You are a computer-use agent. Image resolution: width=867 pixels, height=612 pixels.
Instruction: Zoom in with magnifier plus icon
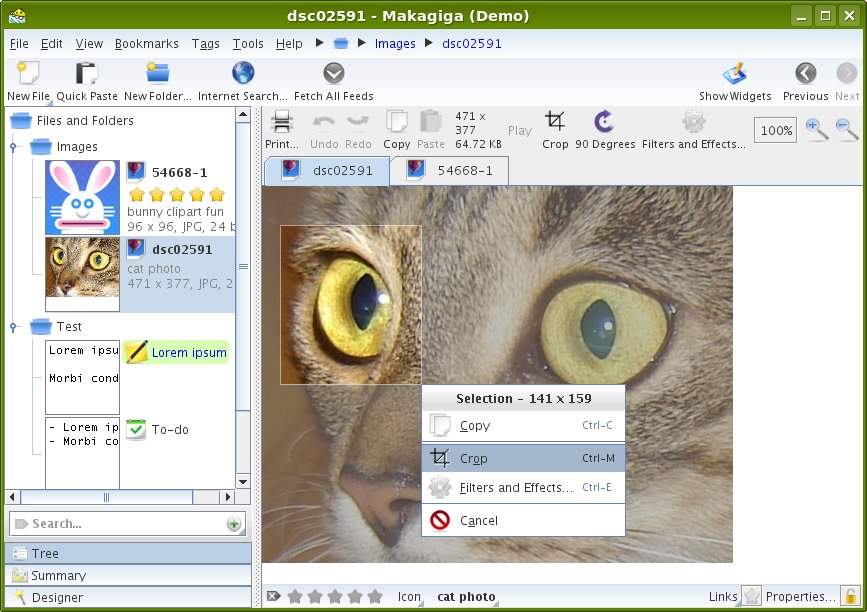pos(817,129)
